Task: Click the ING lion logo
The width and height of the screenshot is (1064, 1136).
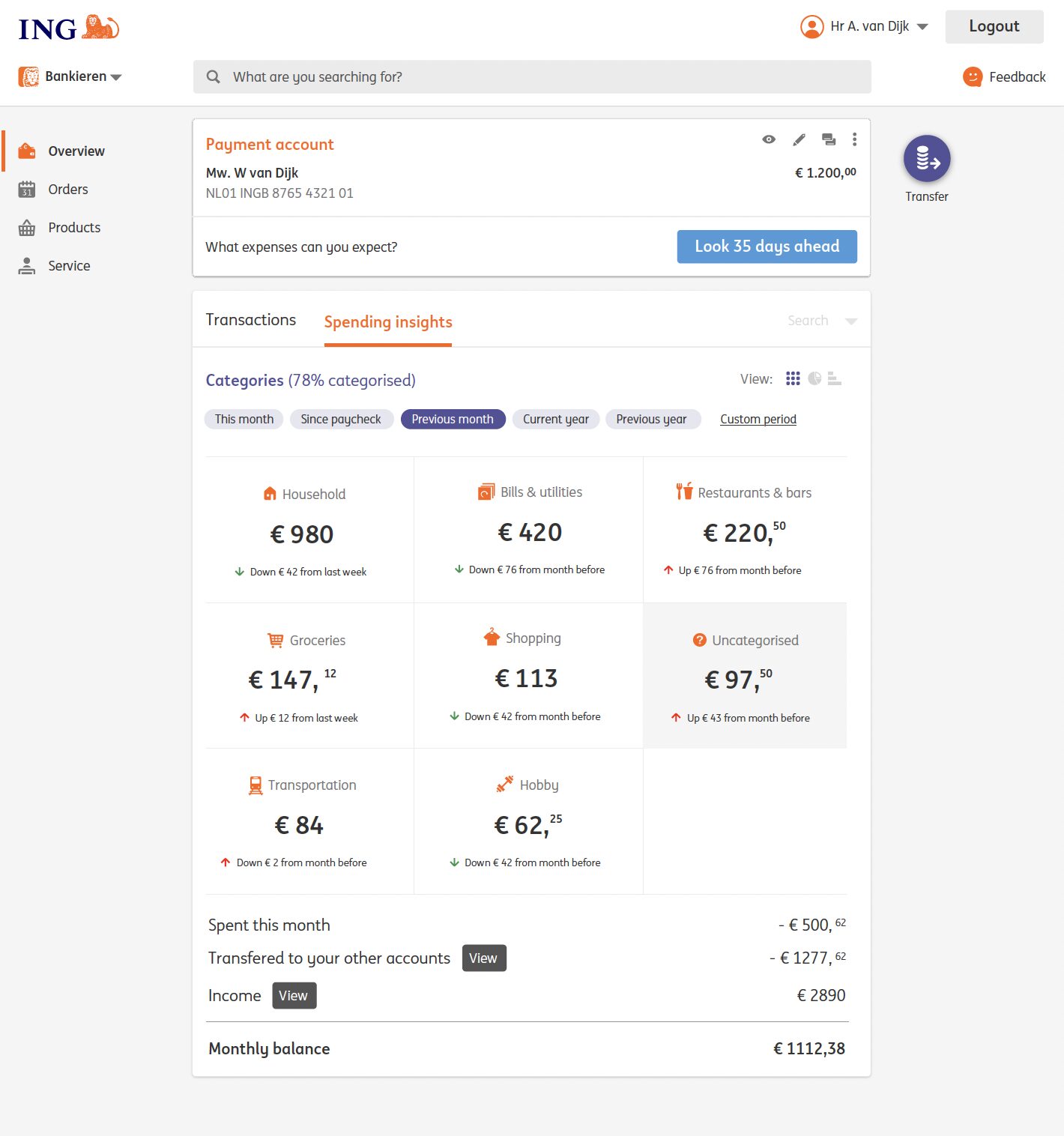Action: pos(69,28)
